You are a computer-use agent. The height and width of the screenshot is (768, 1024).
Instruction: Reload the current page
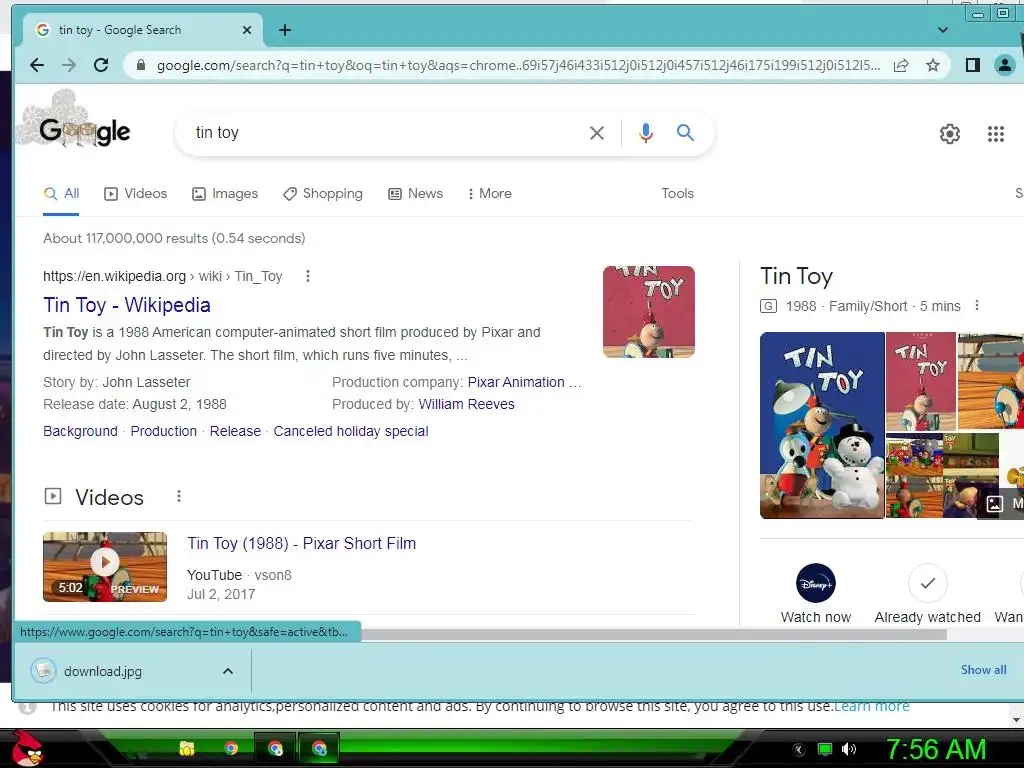click(x=101, y=65)
